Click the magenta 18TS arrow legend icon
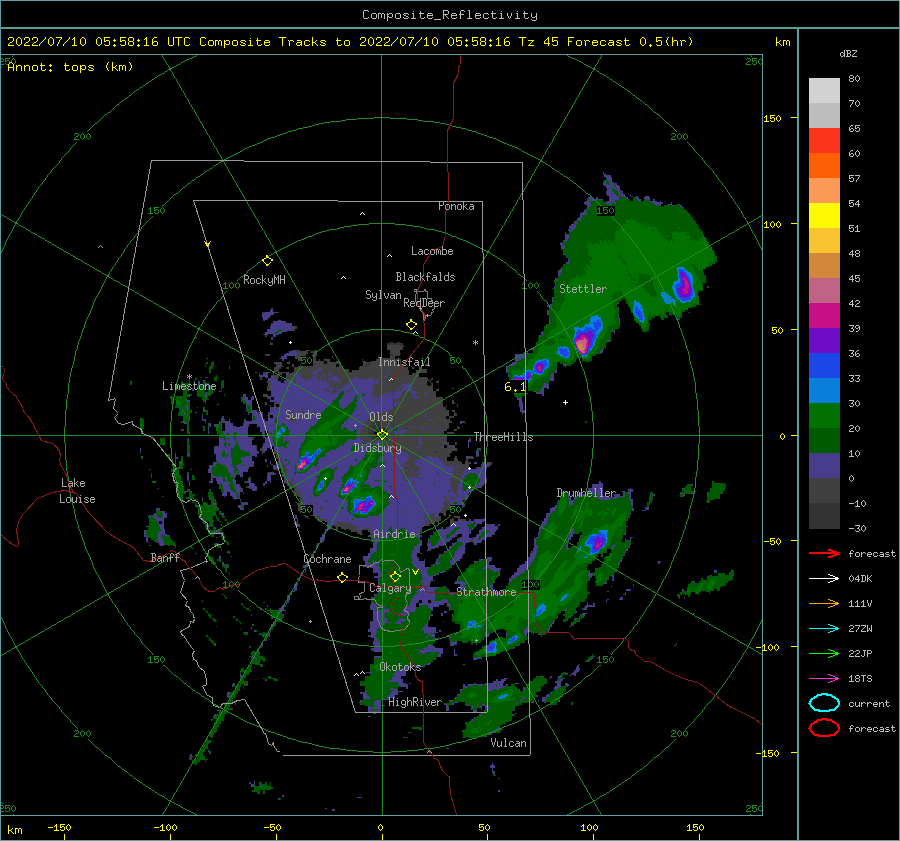Viewport: 900px width, 841px height. pyautogui.click(x=824, y=679)
